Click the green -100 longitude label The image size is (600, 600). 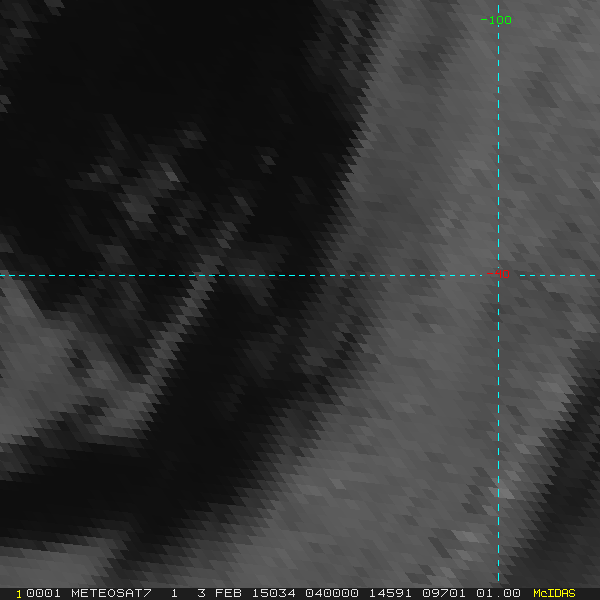496,20
